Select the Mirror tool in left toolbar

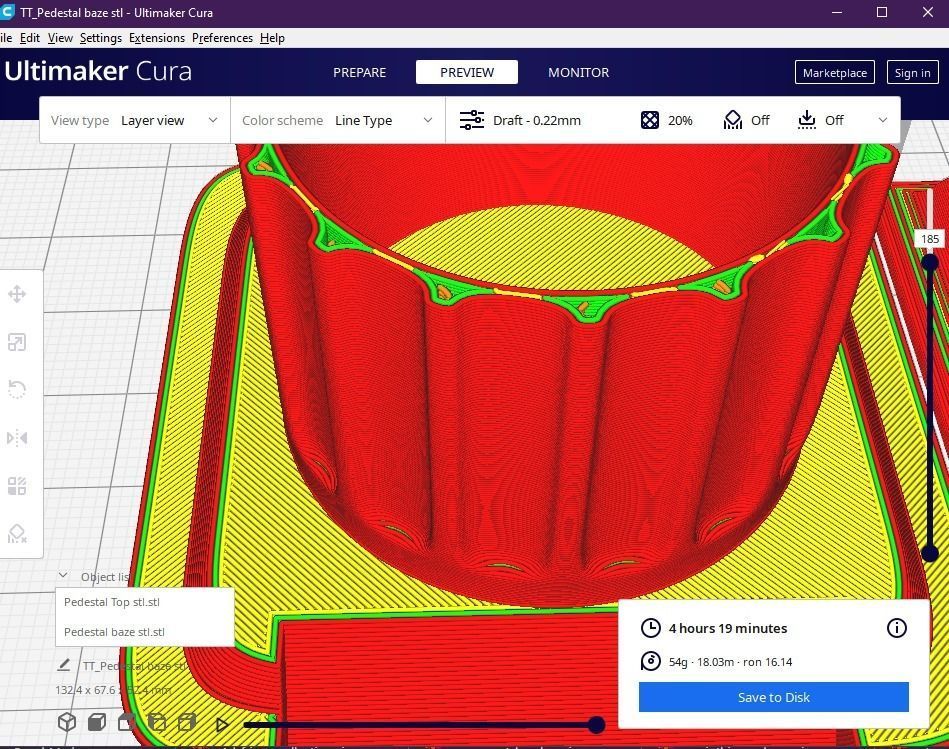pos(17,437)
